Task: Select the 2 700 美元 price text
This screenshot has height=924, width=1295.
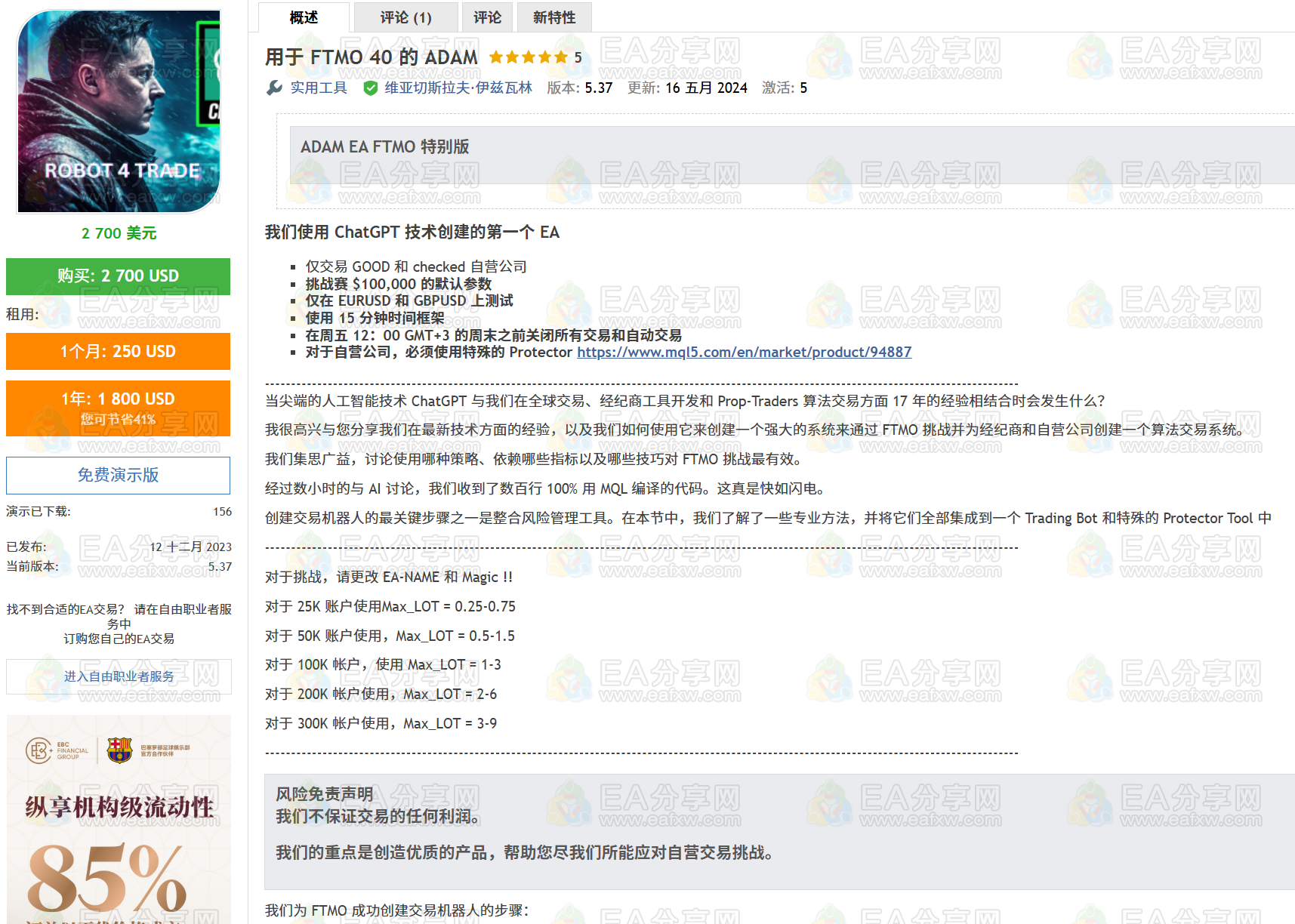Action: pos(119,233)
